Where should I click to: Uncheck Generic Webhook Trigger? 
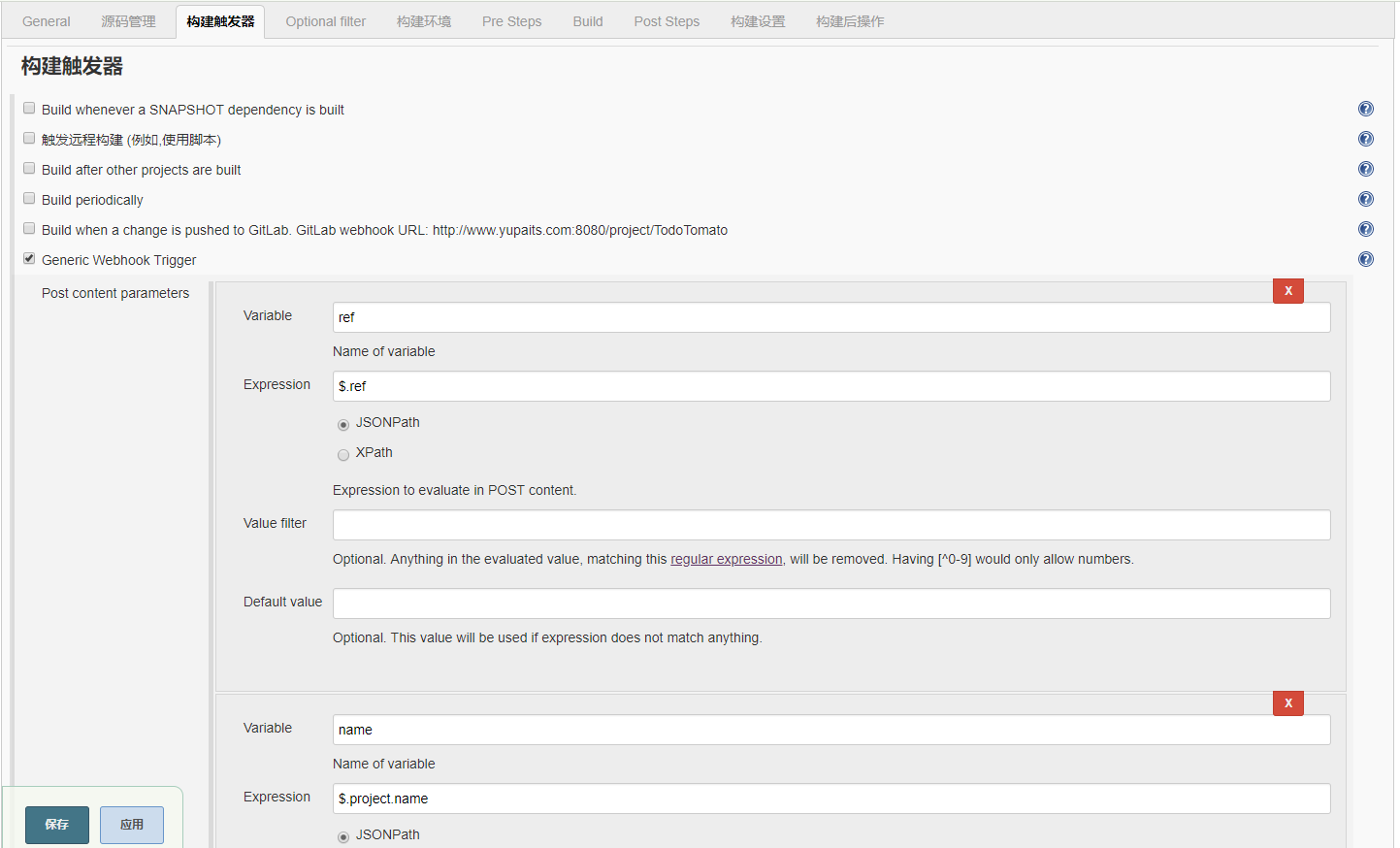tap(29, 259)
